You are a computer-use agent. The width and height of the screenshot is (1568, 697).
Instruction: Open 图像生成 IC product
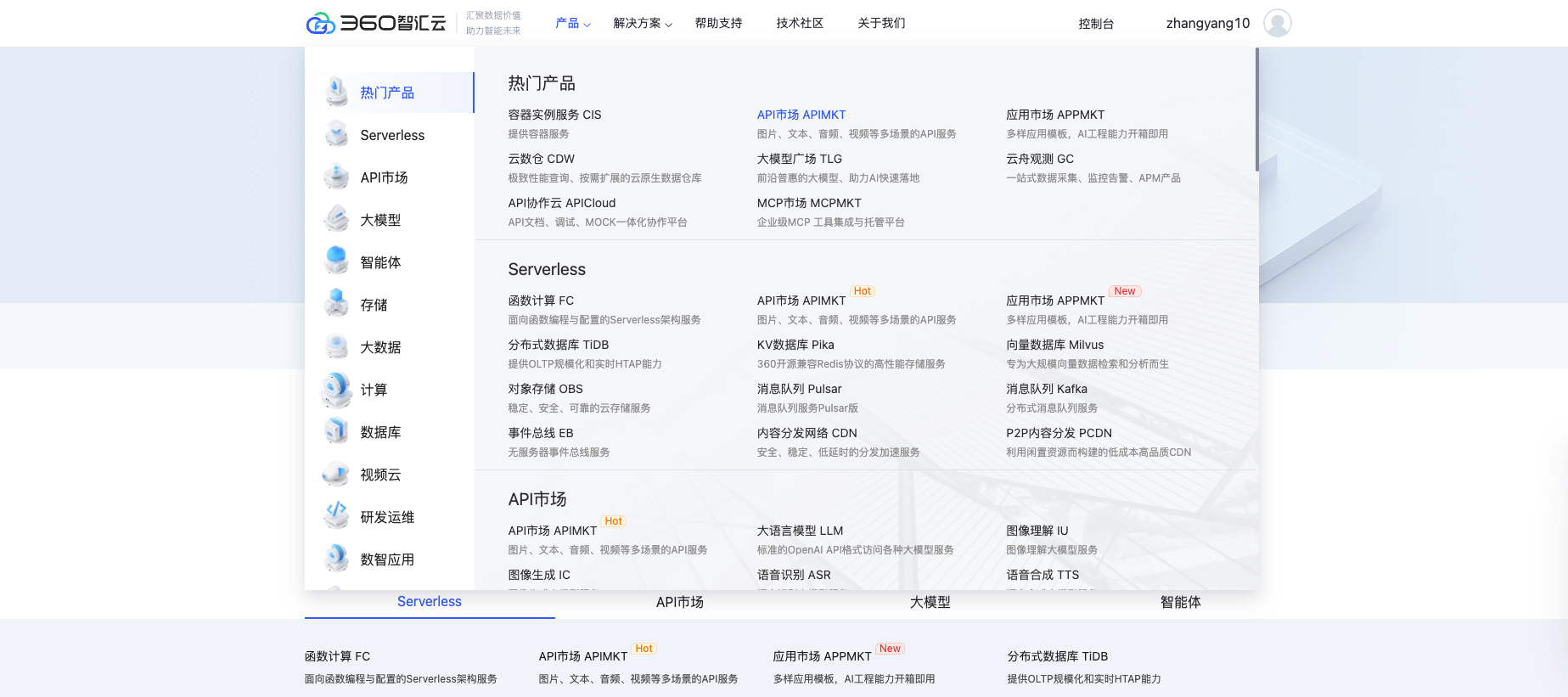tap(539, 575)
